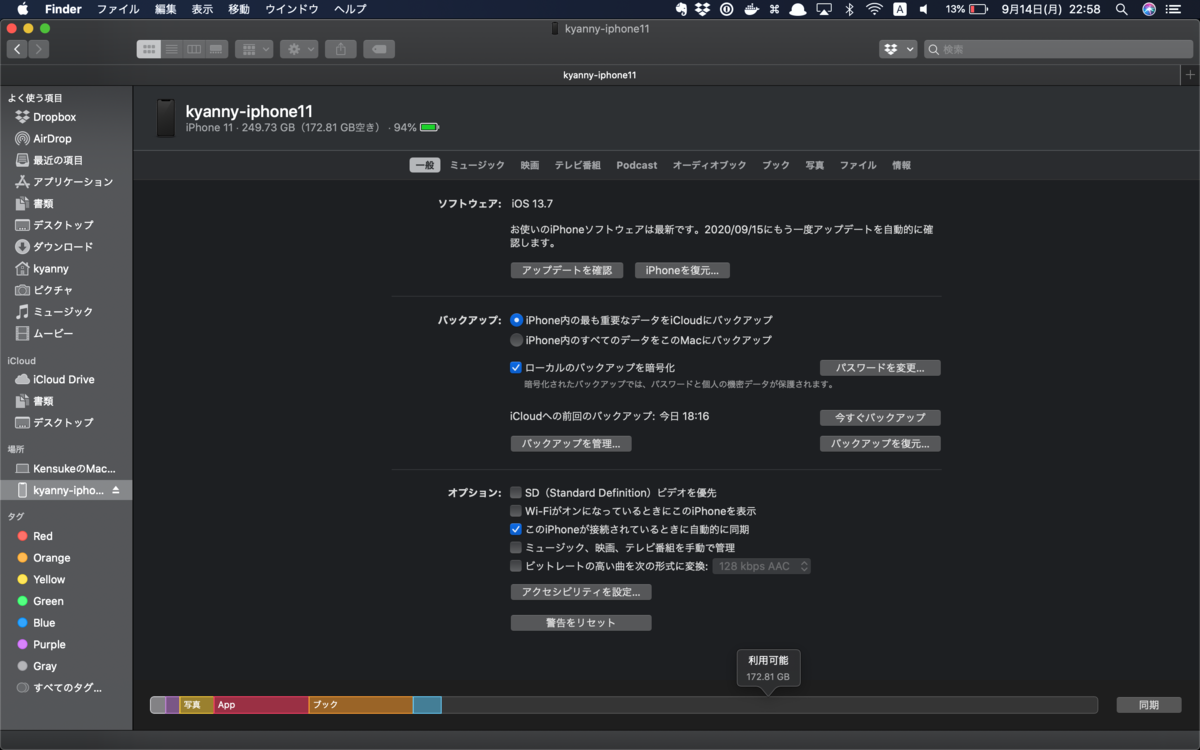Switch to the ミュージック tab
This screenshot has height=750, width=1200.
[x=477, y=165]
